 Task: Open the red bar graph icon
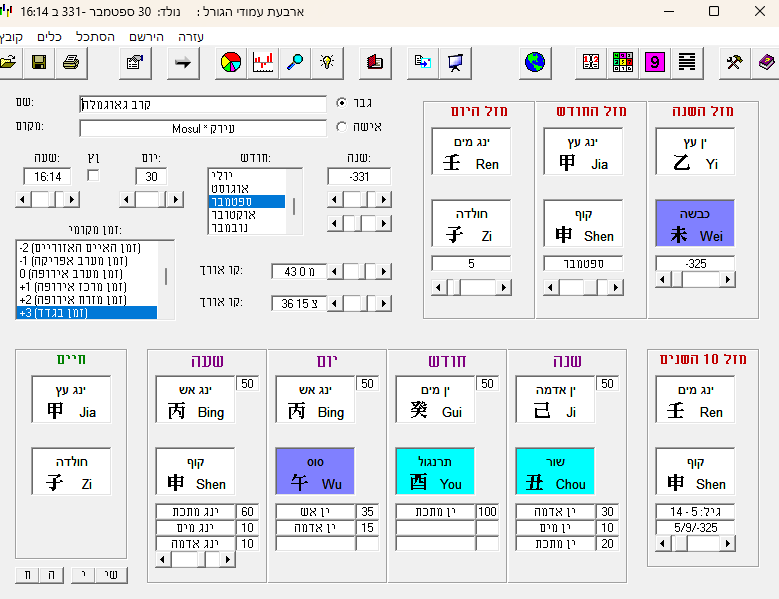coord(263,63)
